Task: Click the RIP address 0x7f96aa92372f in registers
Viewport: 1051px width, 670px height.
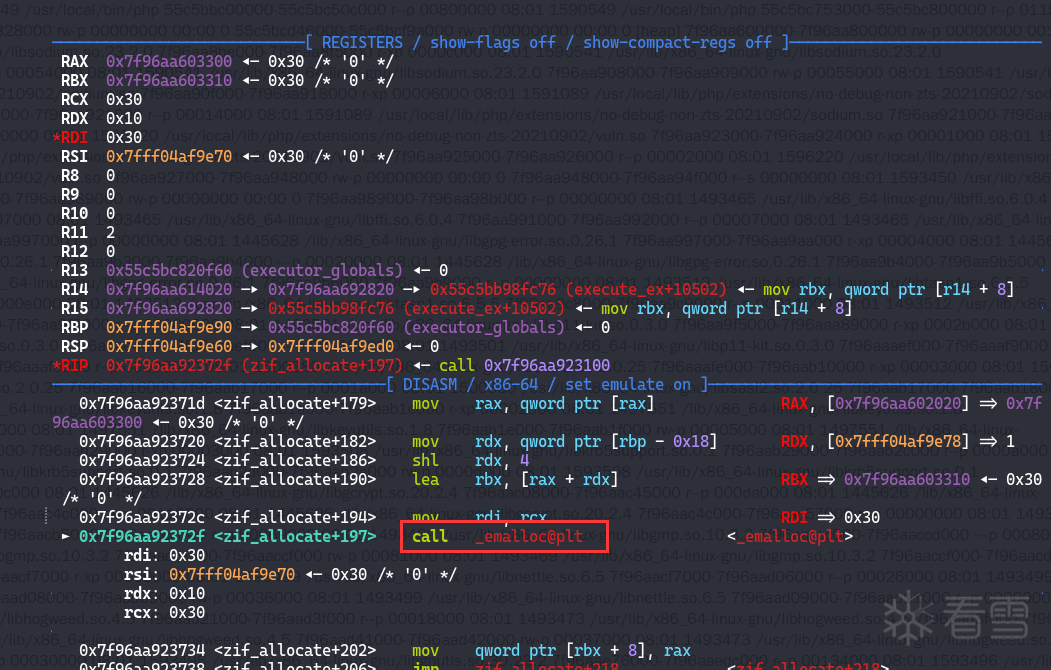Action: point(169,365)
